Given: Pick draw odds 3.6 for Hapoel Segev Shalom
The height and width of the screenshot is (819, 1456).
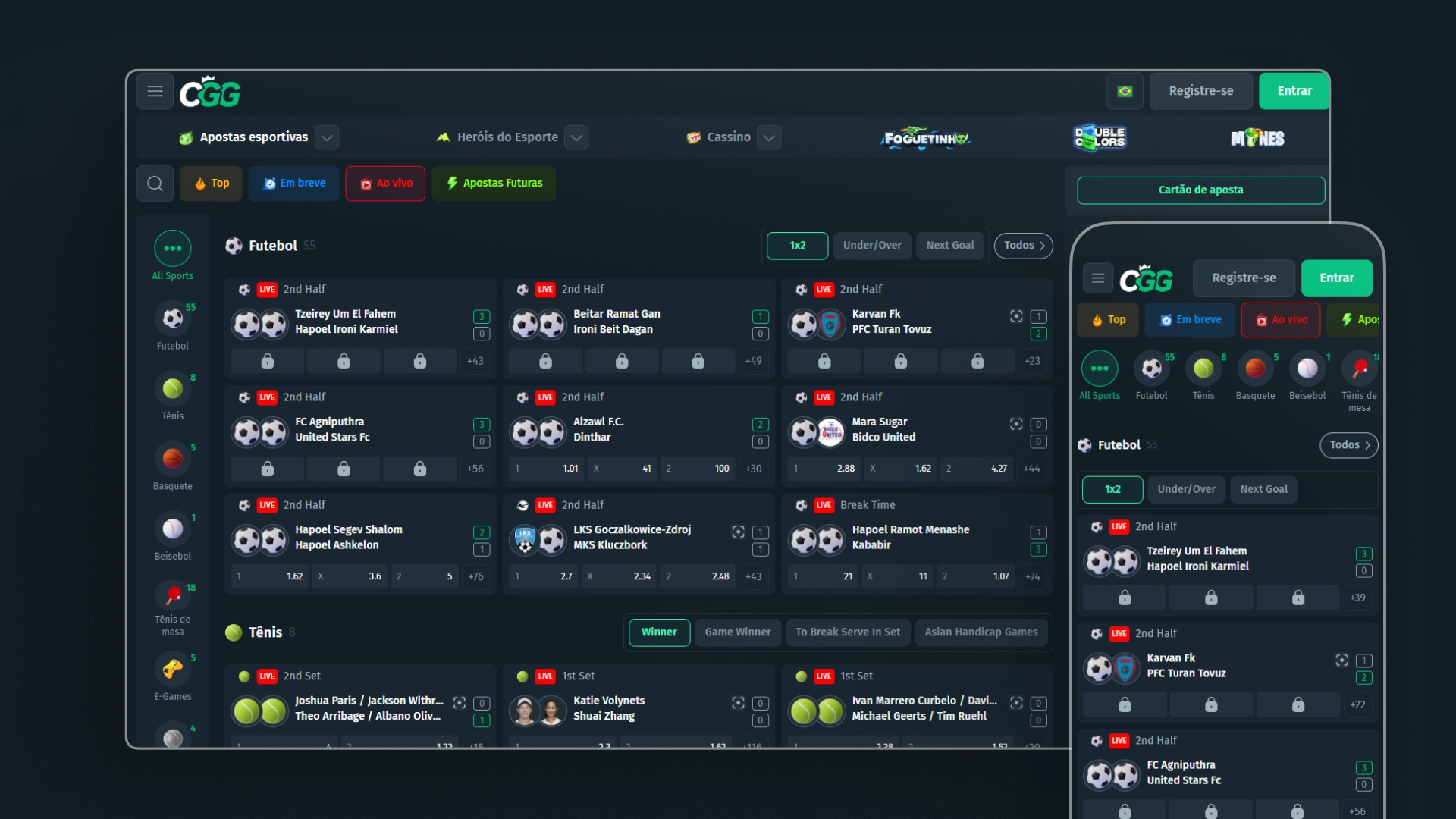Looking at the screenshot, I should pyautogui.click(x=349, y=576).
